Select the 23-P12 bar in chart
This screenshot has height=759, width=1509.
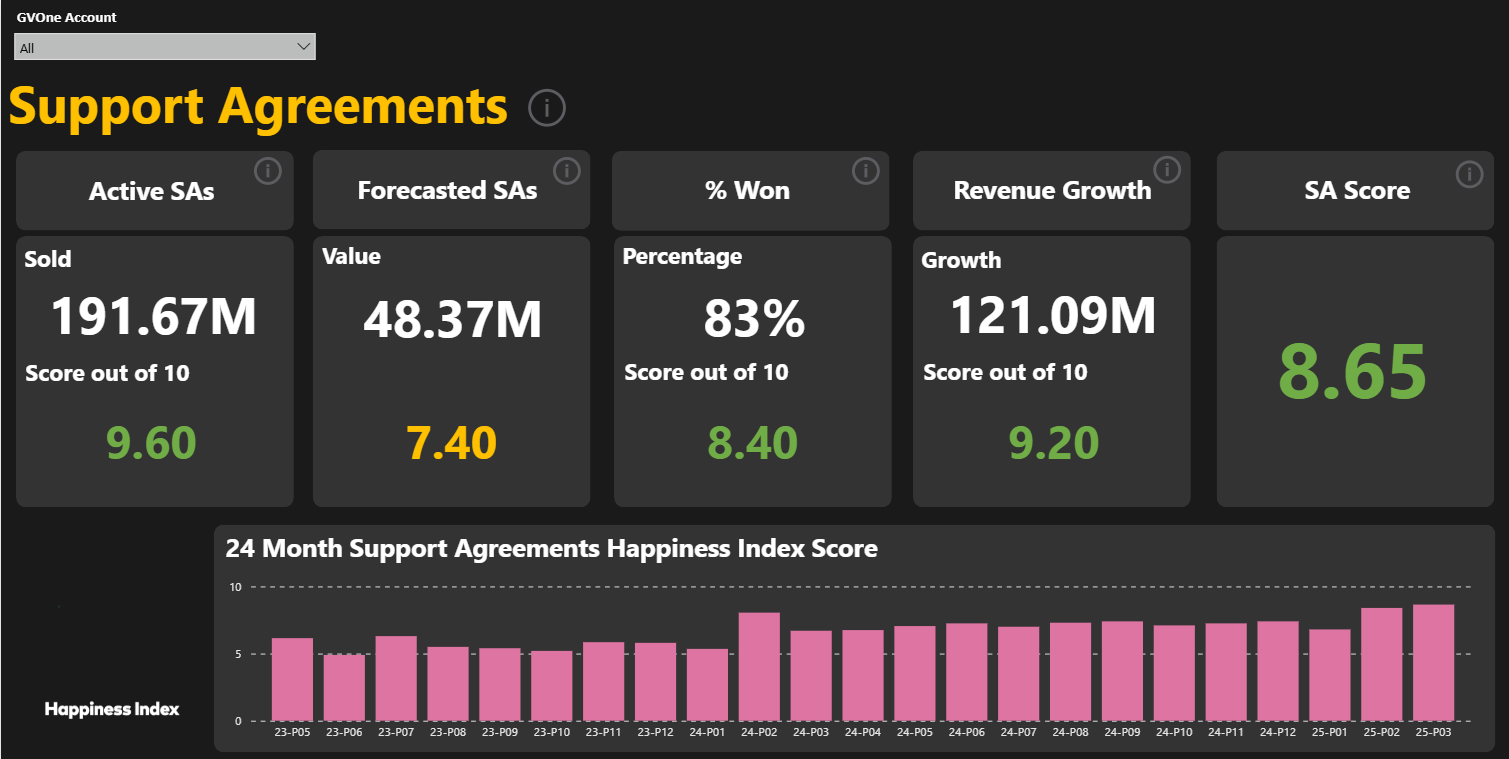pos(656,682)
